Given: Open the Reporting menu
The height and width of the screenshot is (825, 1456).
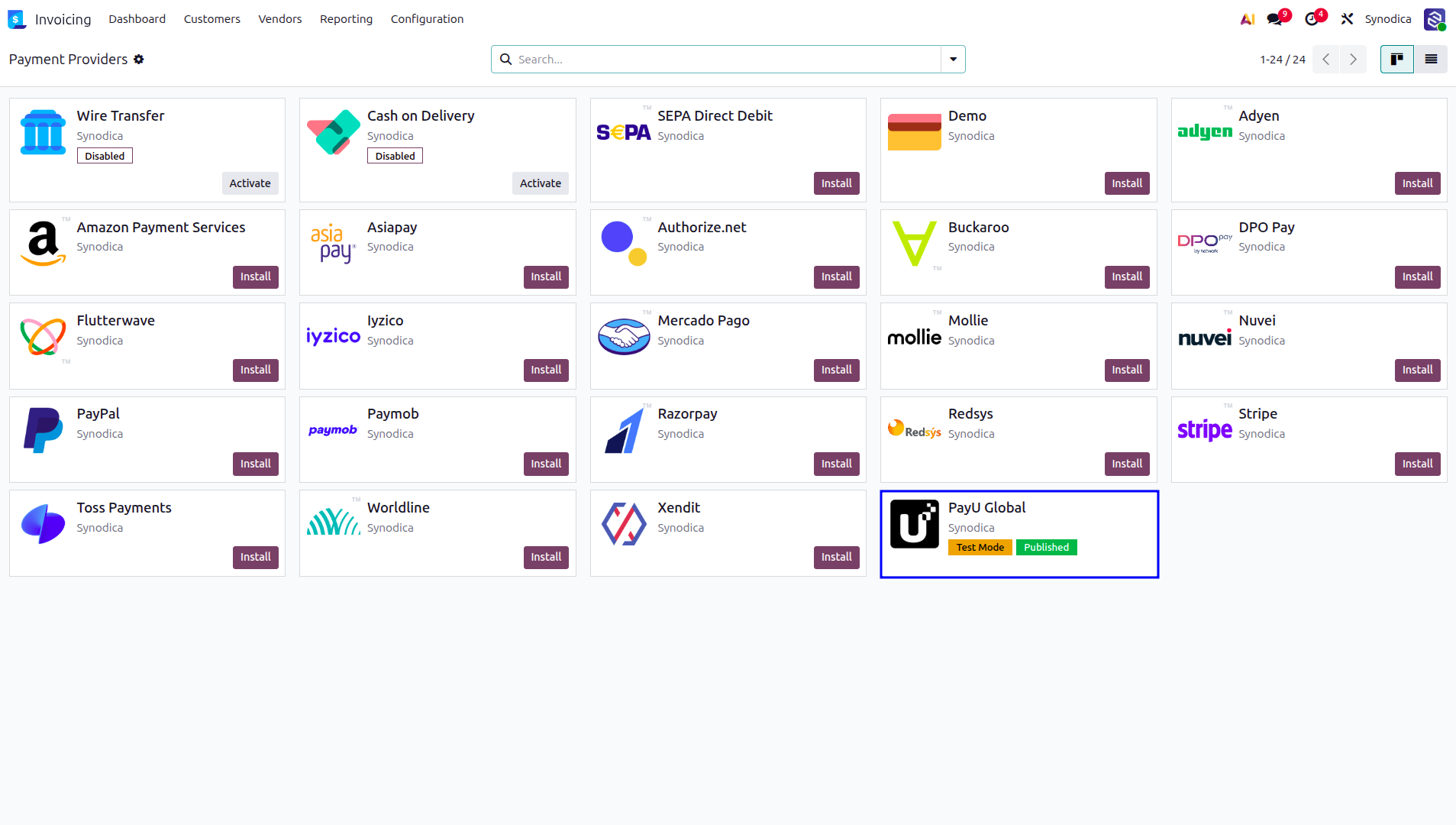Looking at the screenshot, I should point(346,19).
